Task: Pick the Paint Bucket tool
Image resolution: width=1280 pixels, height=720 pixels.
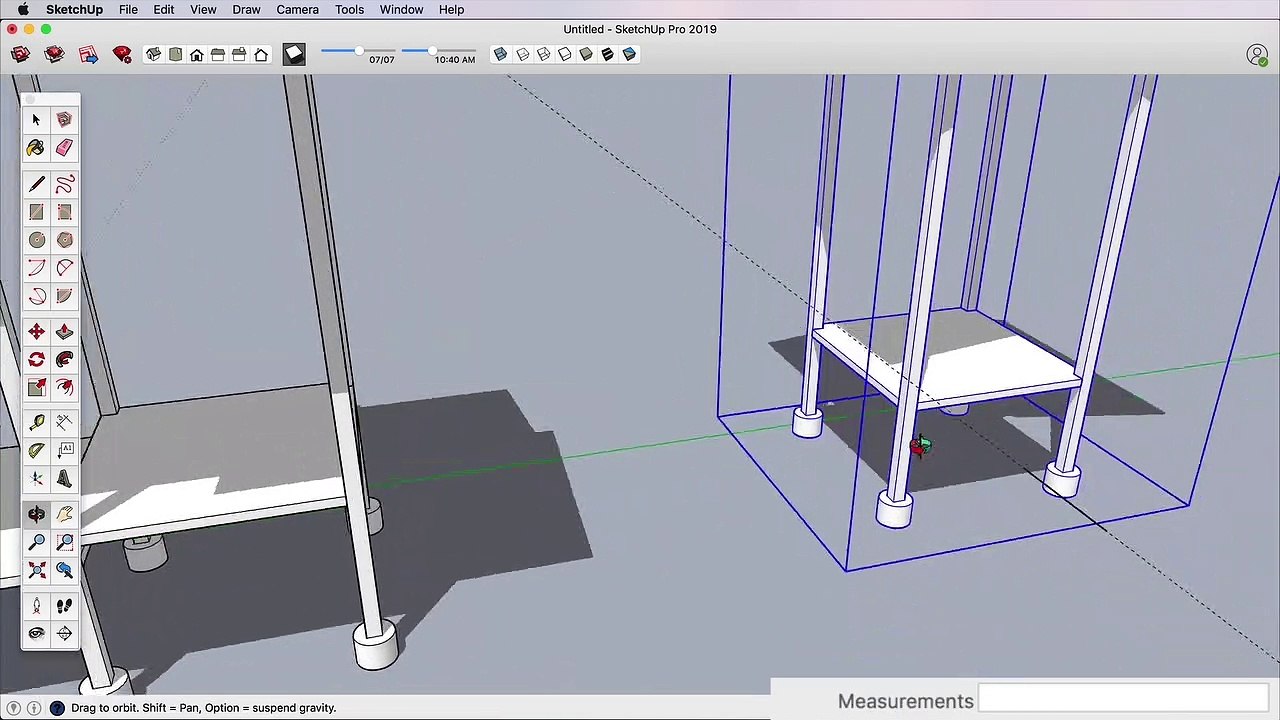Action: coord(36,148)
